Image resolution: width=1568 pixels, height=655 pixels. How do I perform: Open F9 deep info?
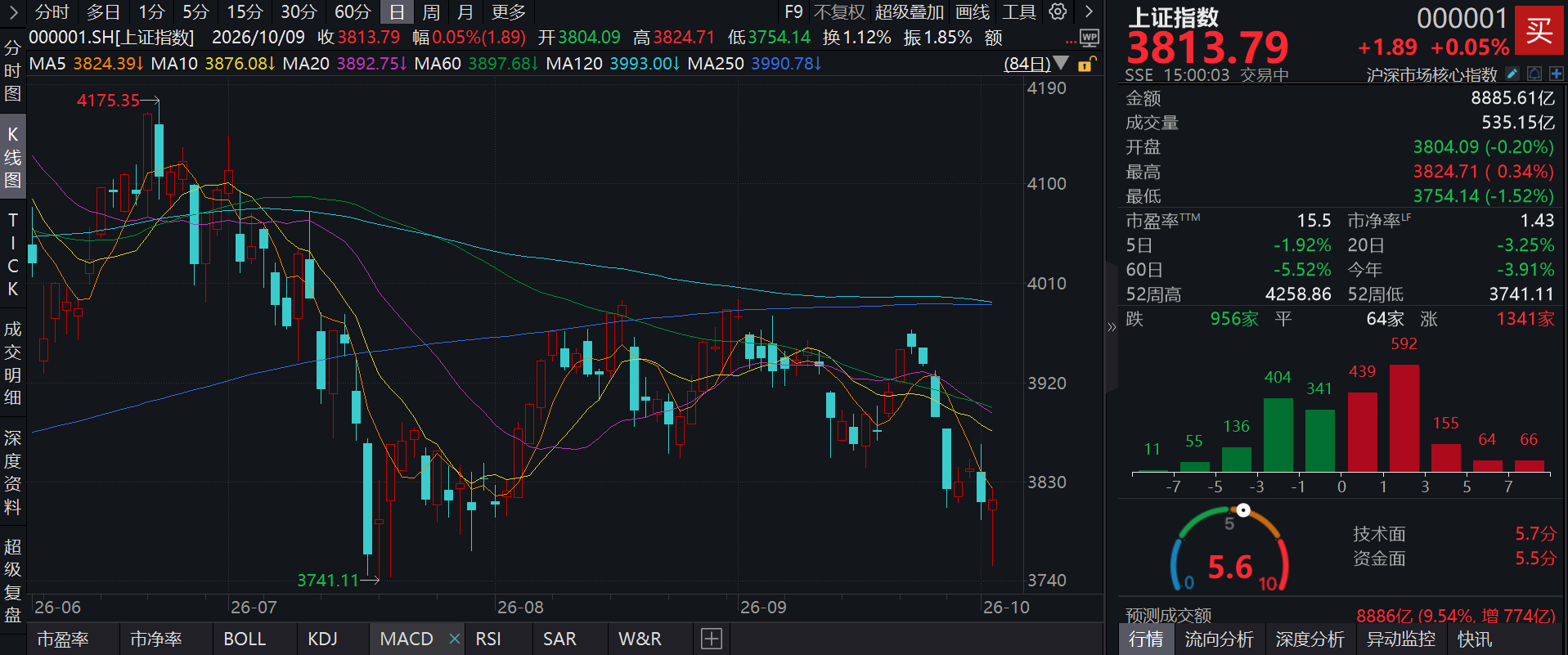coord(793,11)
